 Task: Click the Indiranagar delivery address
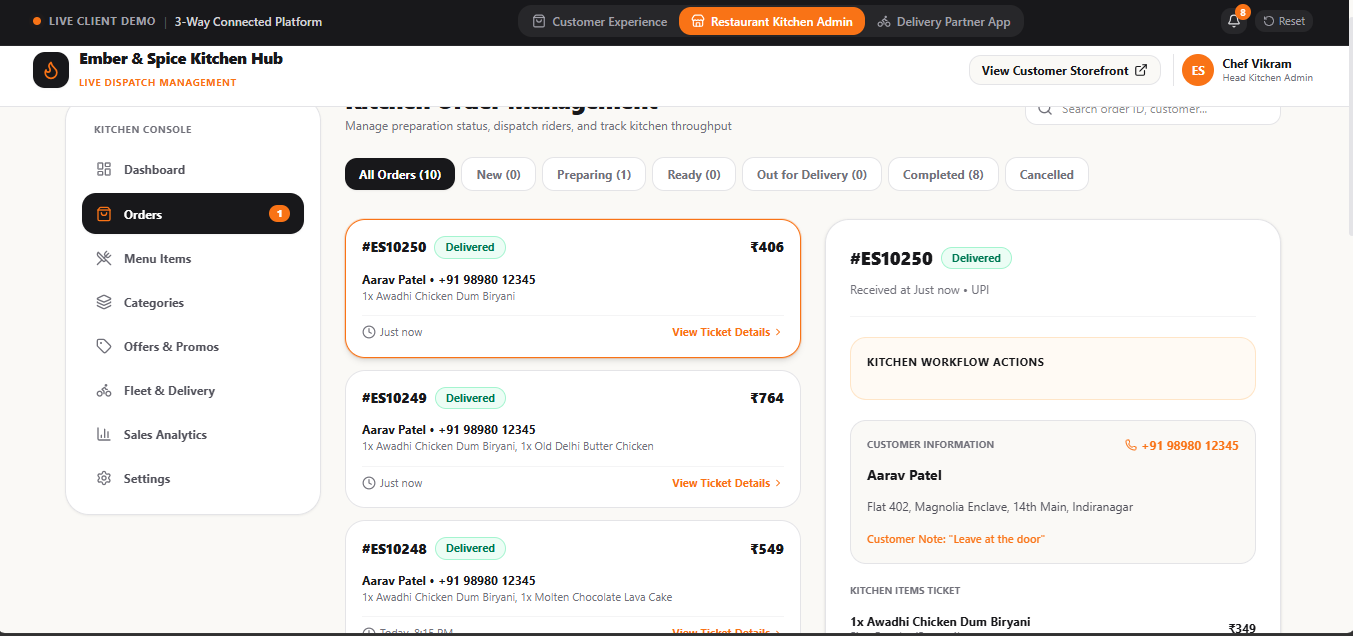pyautogui.click(x=1000, y=507)
